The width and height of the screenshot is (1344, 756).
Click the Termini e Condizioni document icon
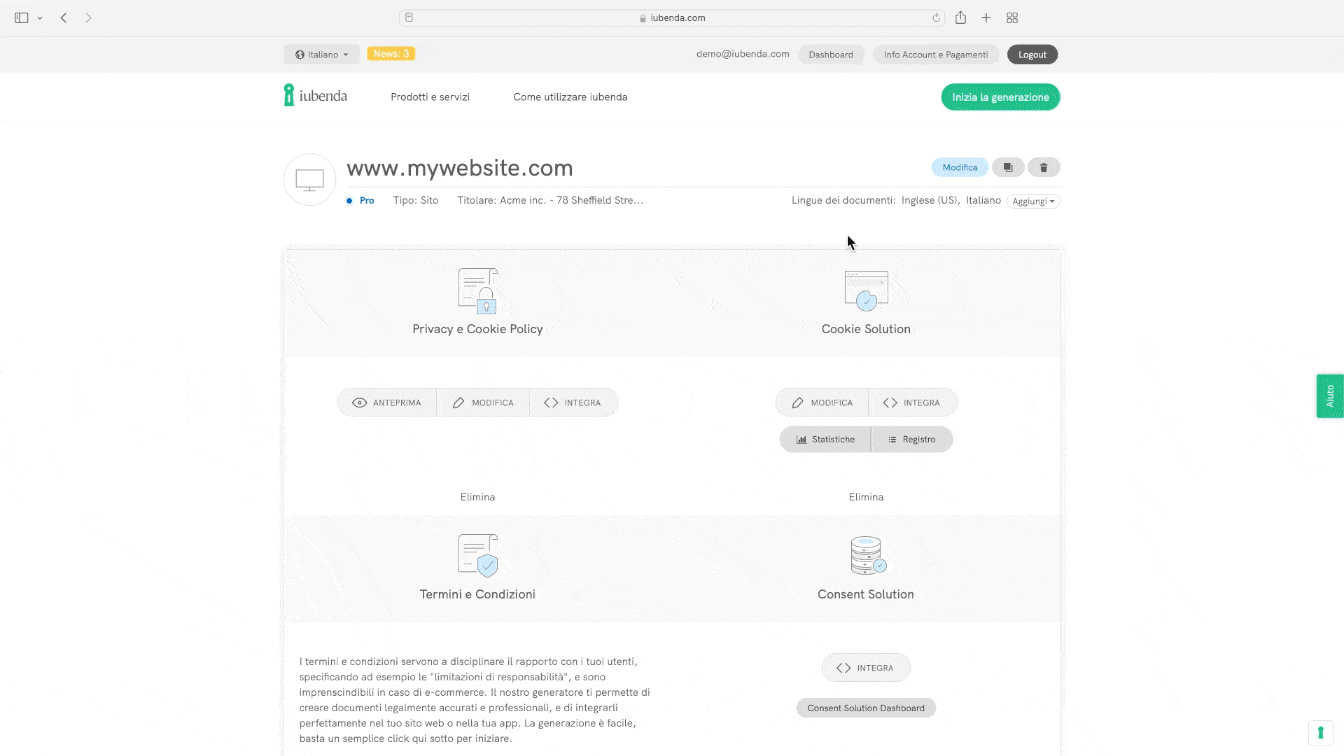[477, 556]
